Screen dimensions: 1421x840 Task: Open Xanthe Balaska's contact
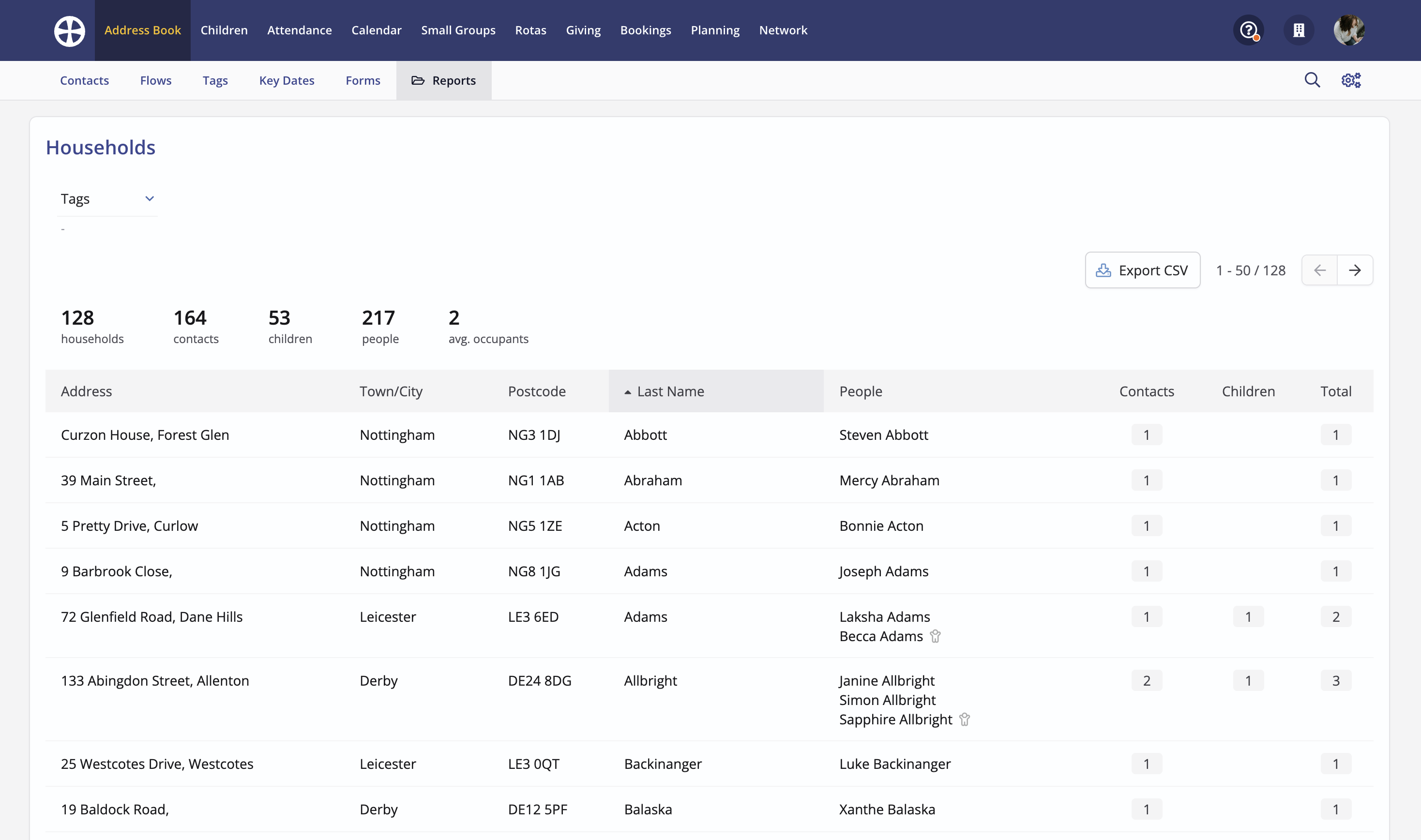click(x=887, y=810)
